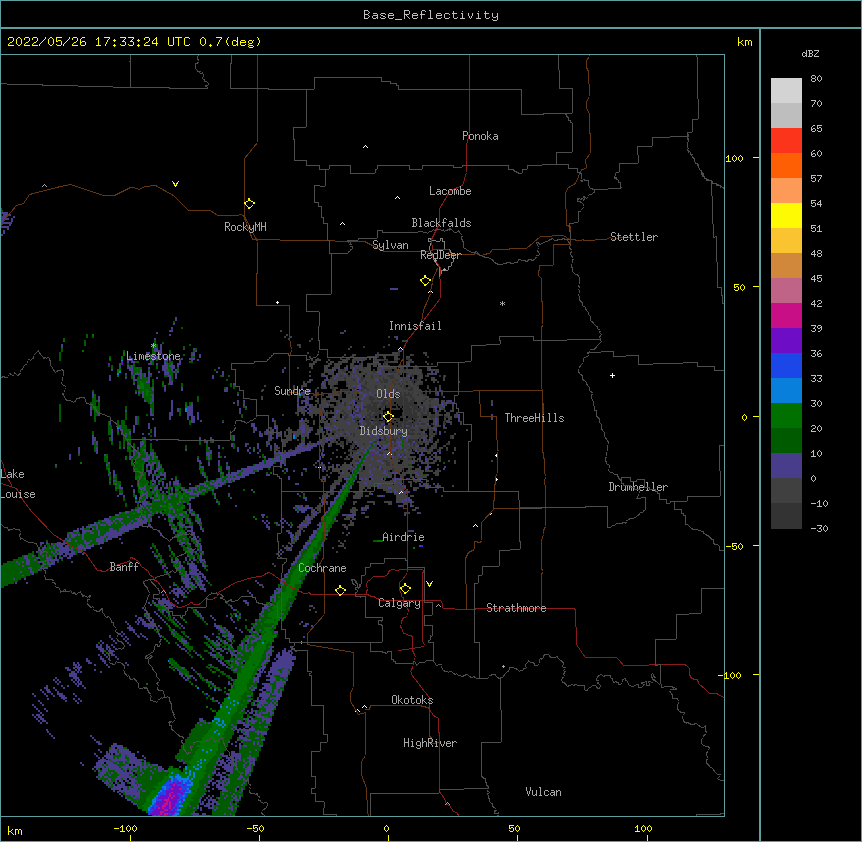Viewport: 862px width, 842px height.
Task: Click the ThreeHills label
Action: pyautogui.click(x=534, y=418)
